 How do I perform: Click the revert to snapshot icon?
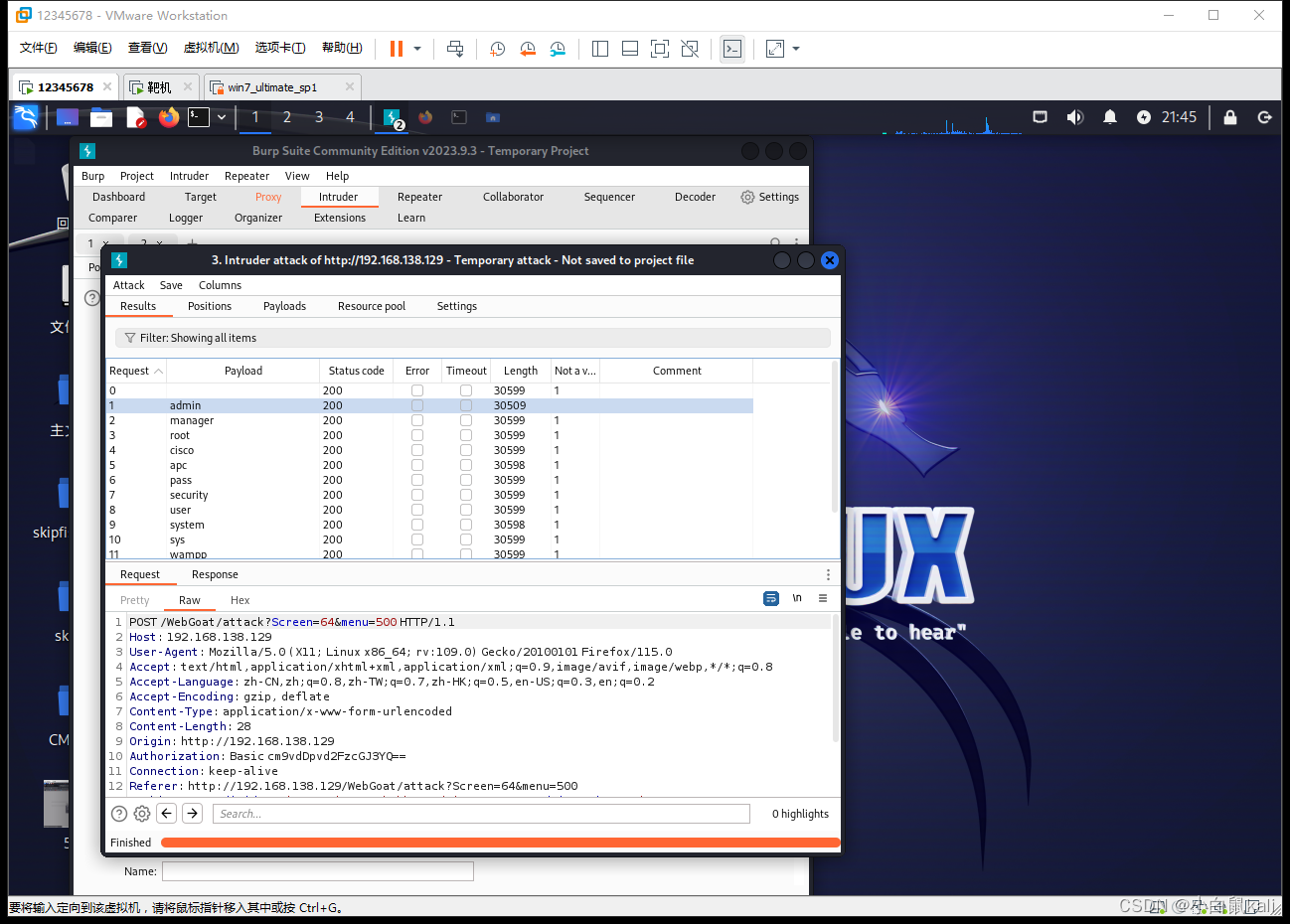(528, 49)
